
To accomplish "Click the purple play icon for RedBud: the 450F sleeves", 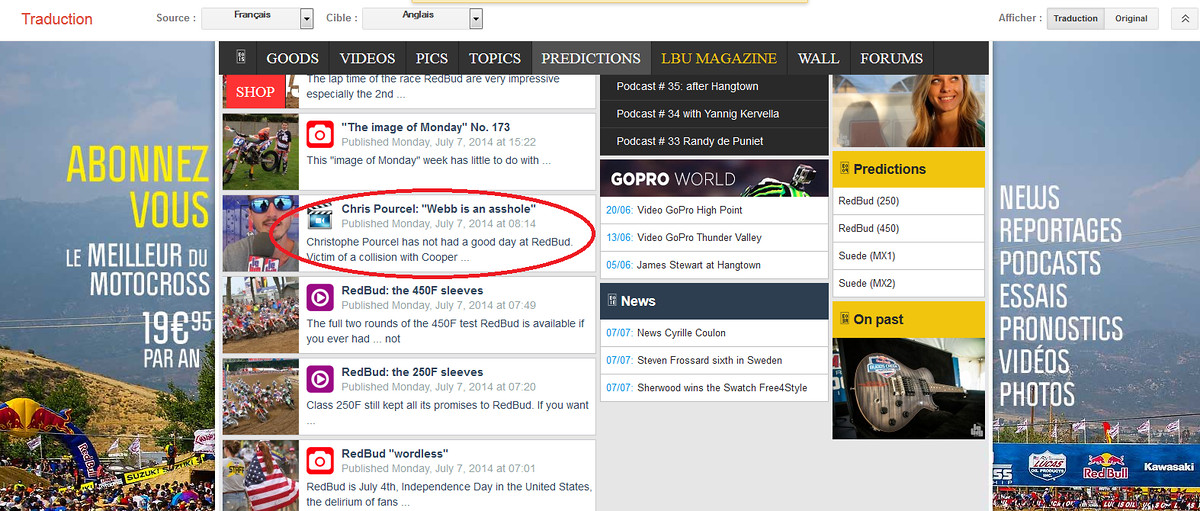I will tap(319, 297).
